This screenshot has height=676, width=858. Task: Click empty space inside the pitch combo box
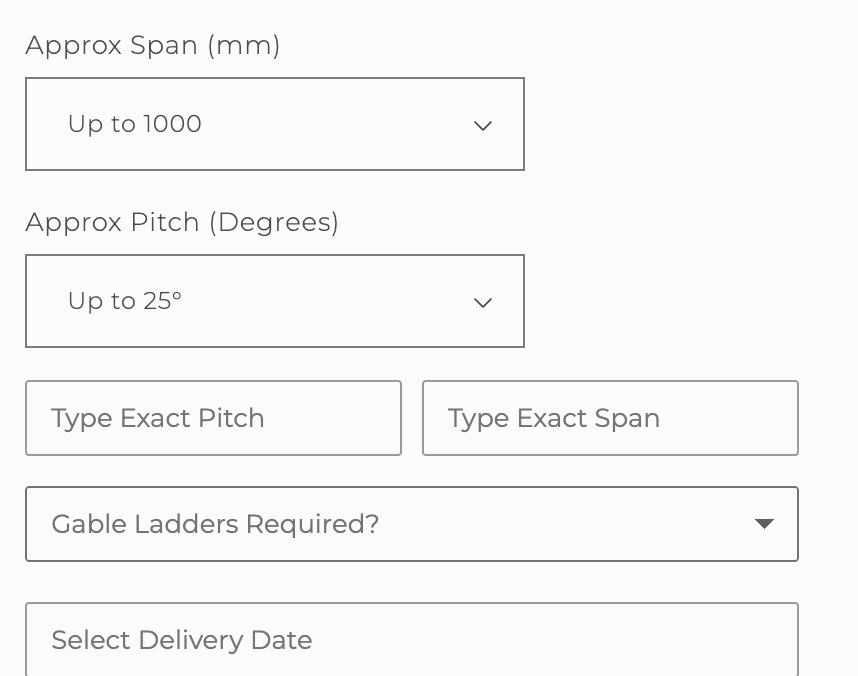[330, 301]
